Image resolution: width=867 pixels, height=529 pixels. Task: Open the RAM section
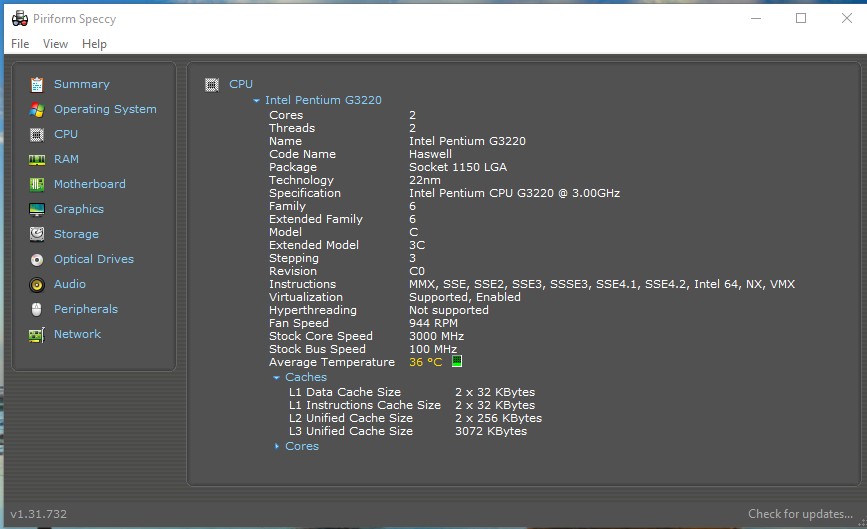click(66, 159)
